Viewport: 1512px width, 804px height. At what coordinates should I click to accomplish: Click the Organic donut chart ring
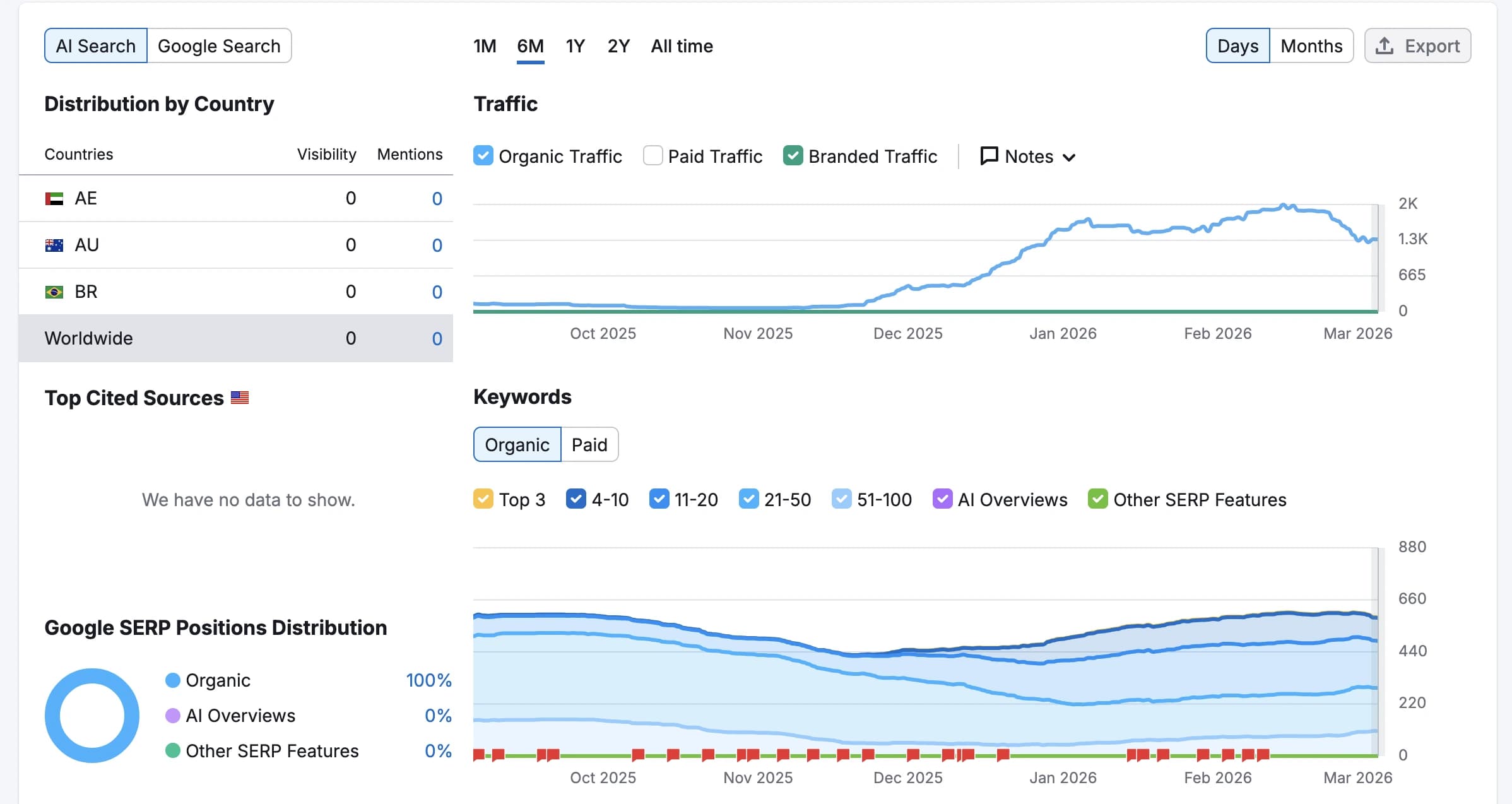pyautogui.click(x=92, y=676)
